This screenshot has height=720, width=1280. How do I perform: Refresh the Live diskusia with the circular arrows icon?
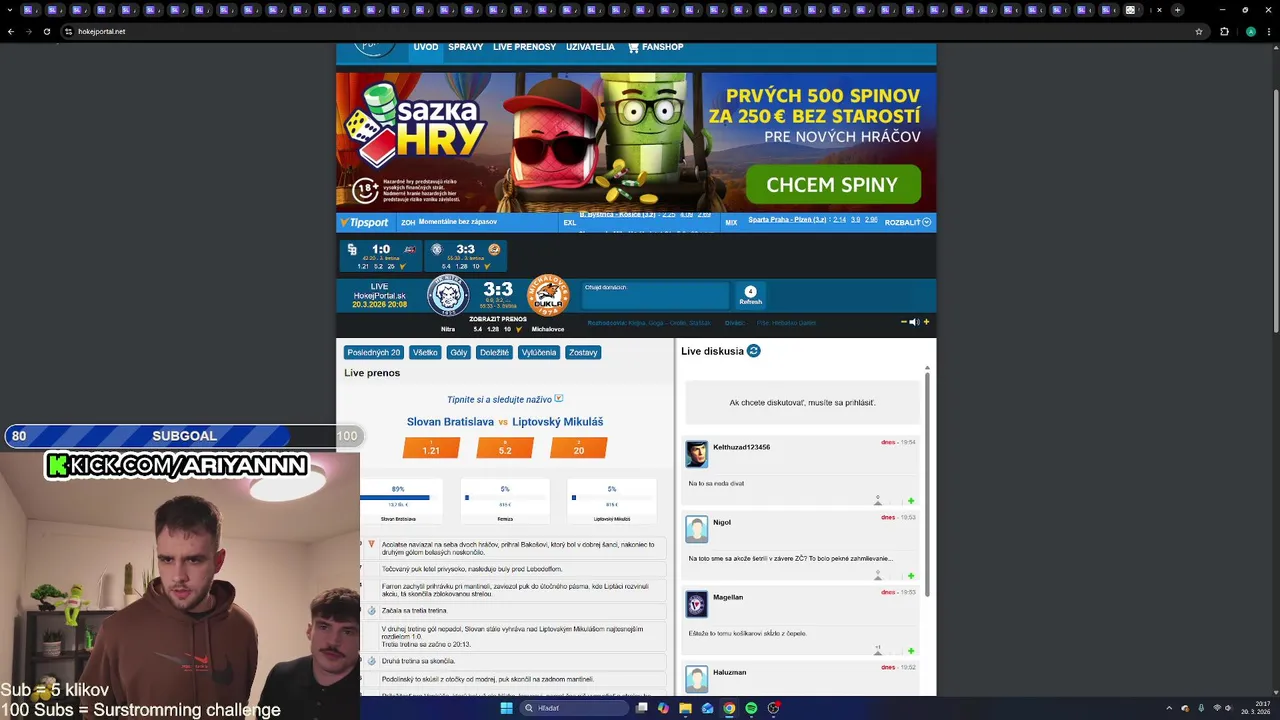point(754,351)
